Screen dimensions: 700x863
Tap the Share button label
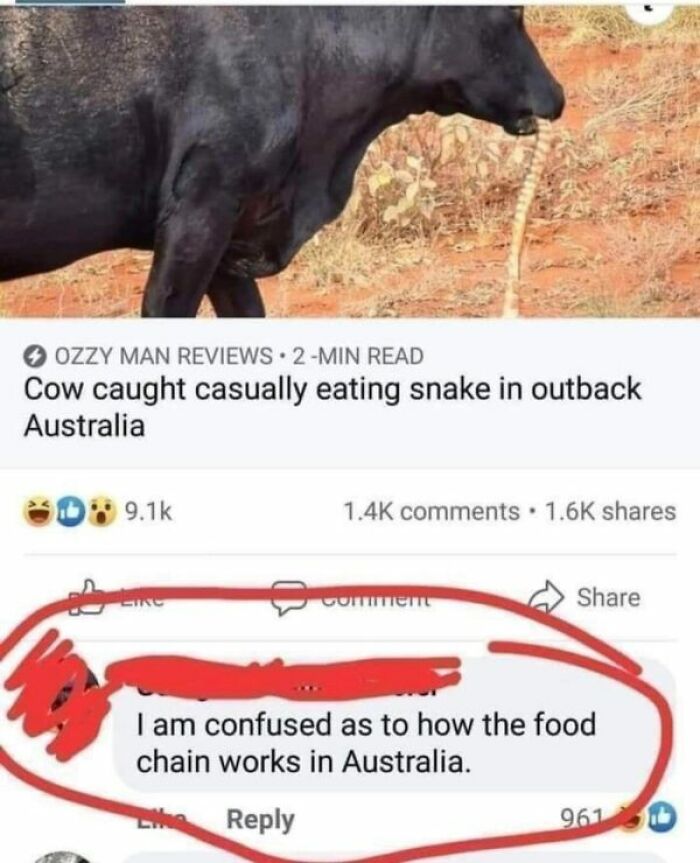point(609,597)
